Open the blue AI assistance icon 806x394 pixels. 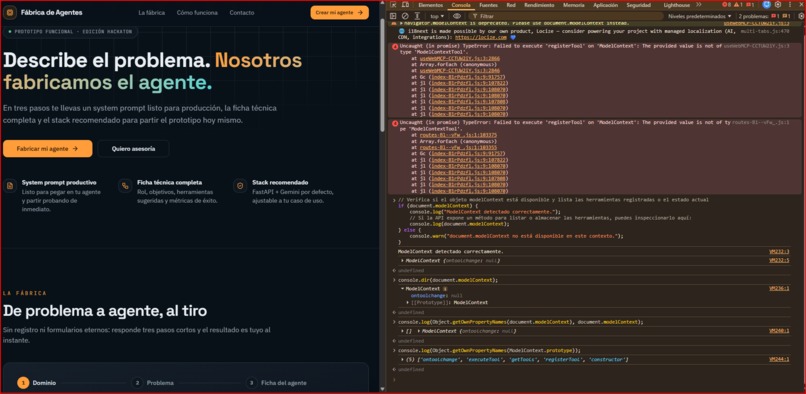point(766,5)
